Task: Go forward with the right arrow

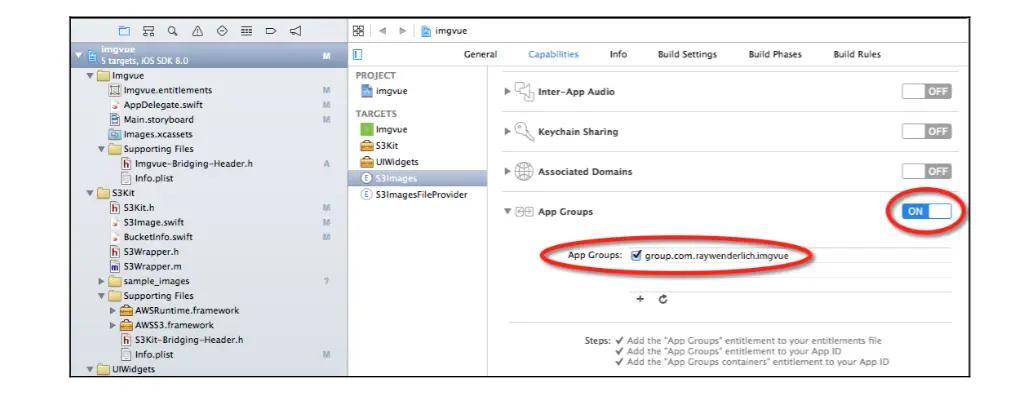Action: point(403,31)
